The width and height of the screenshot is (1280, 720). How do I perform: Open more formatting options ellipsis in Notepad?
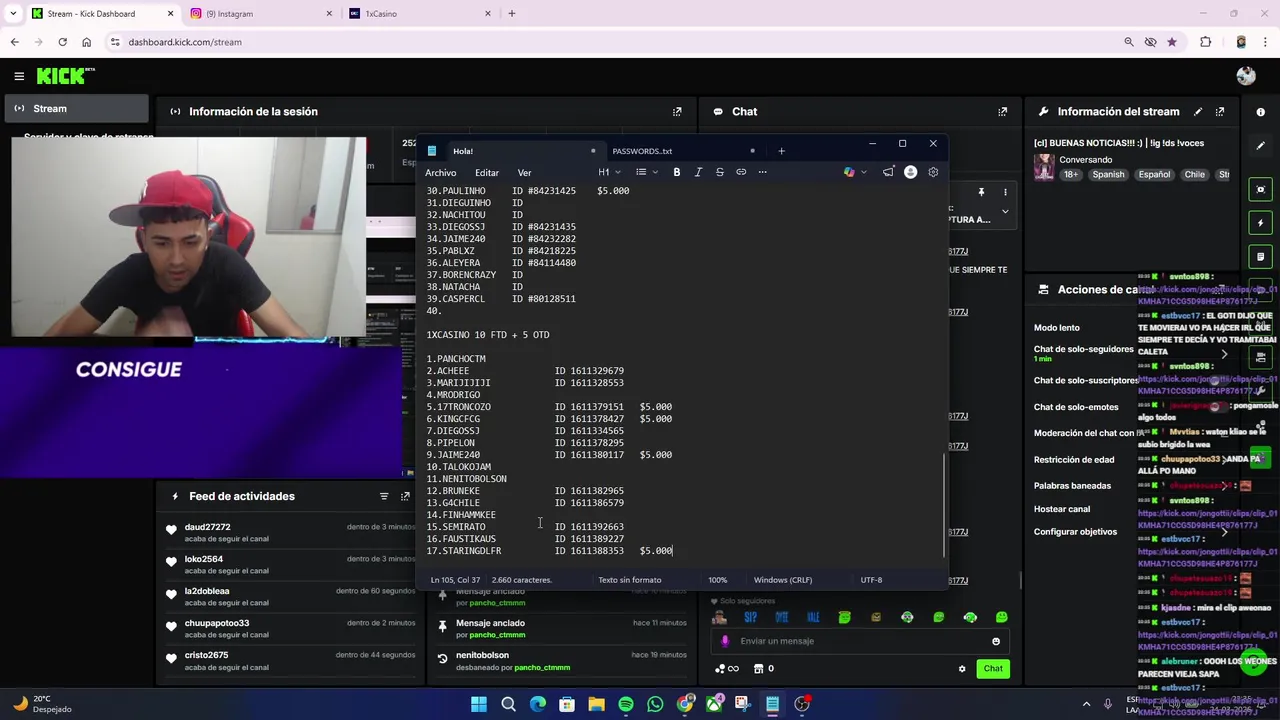click(763, 172)
